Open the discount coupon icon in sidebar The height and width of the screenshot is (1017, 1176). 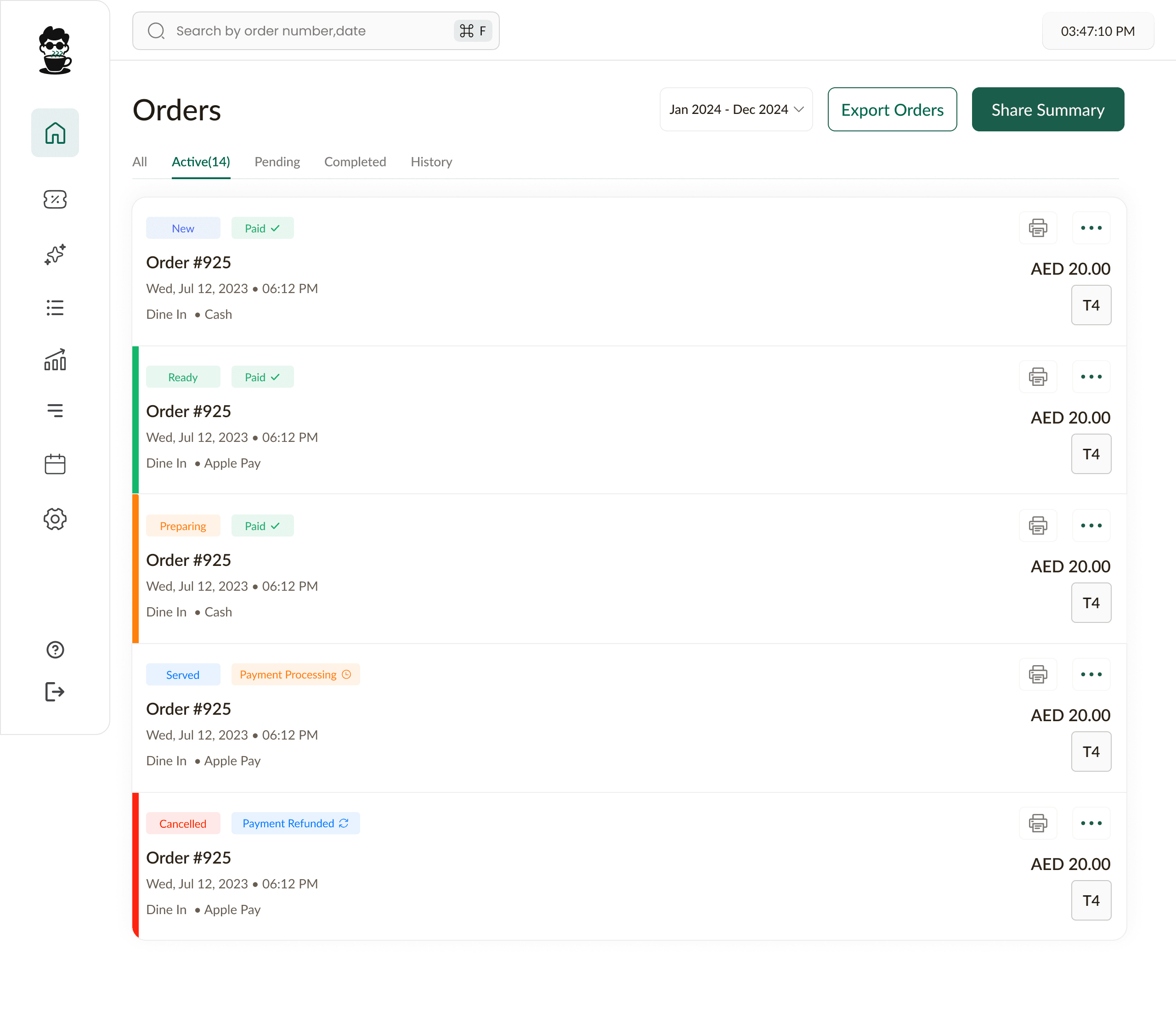pos(55,199)
